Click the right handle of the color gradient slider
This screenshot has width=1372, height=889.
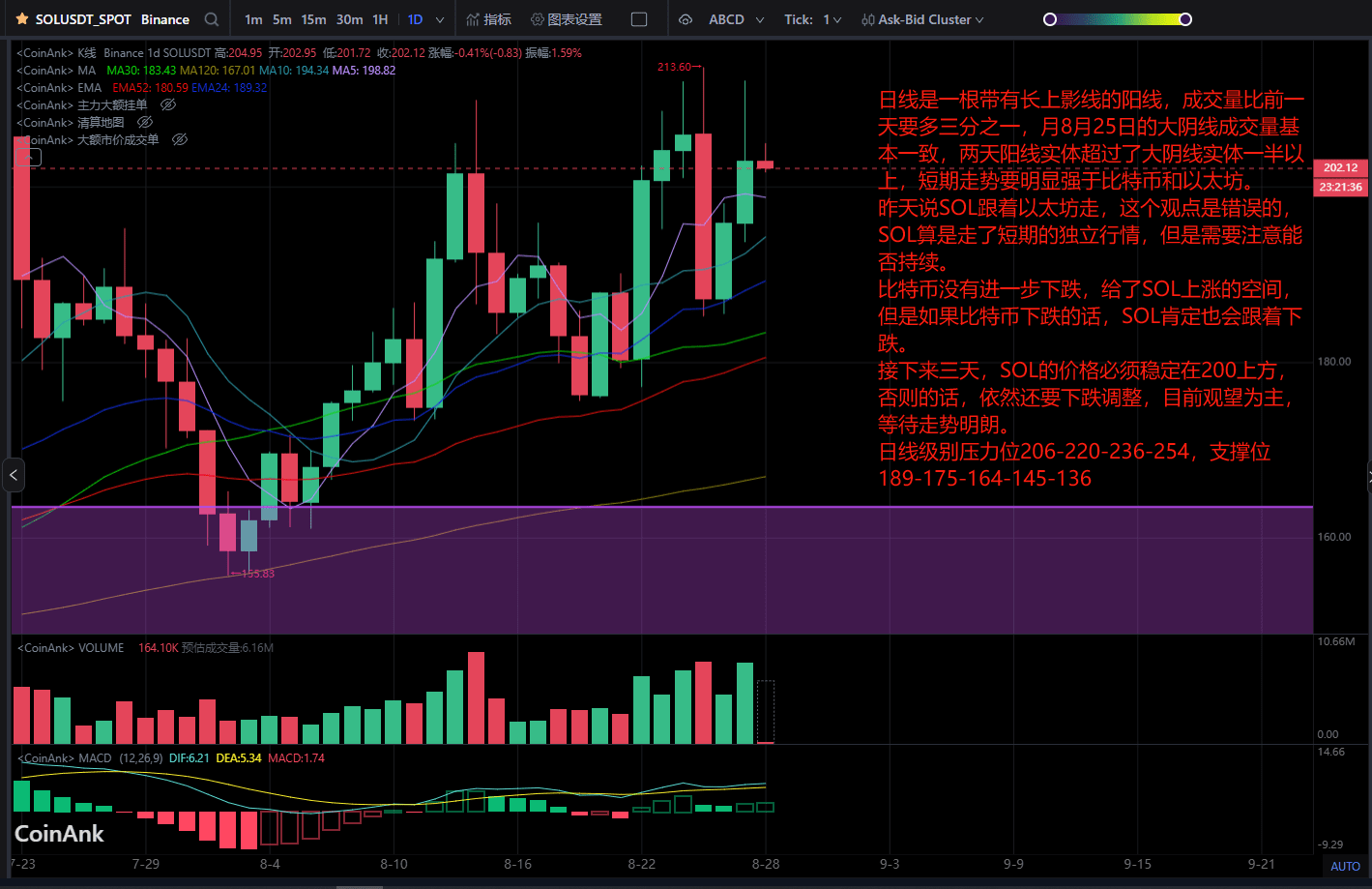1185,19
